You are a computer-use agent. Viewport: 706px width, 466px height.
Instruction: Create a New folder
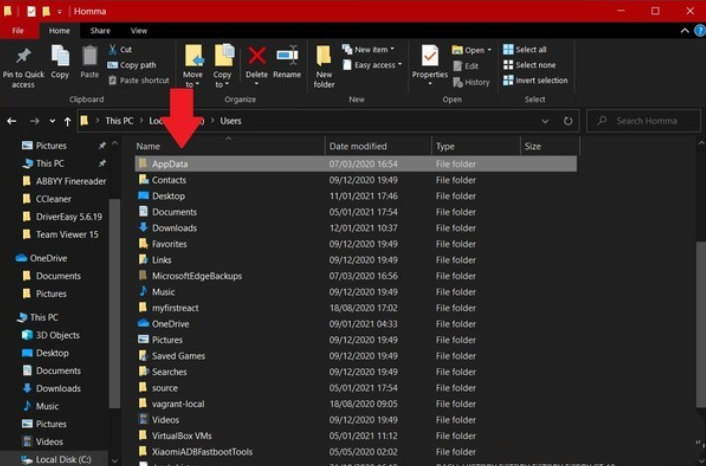click(x=324, y=67)
